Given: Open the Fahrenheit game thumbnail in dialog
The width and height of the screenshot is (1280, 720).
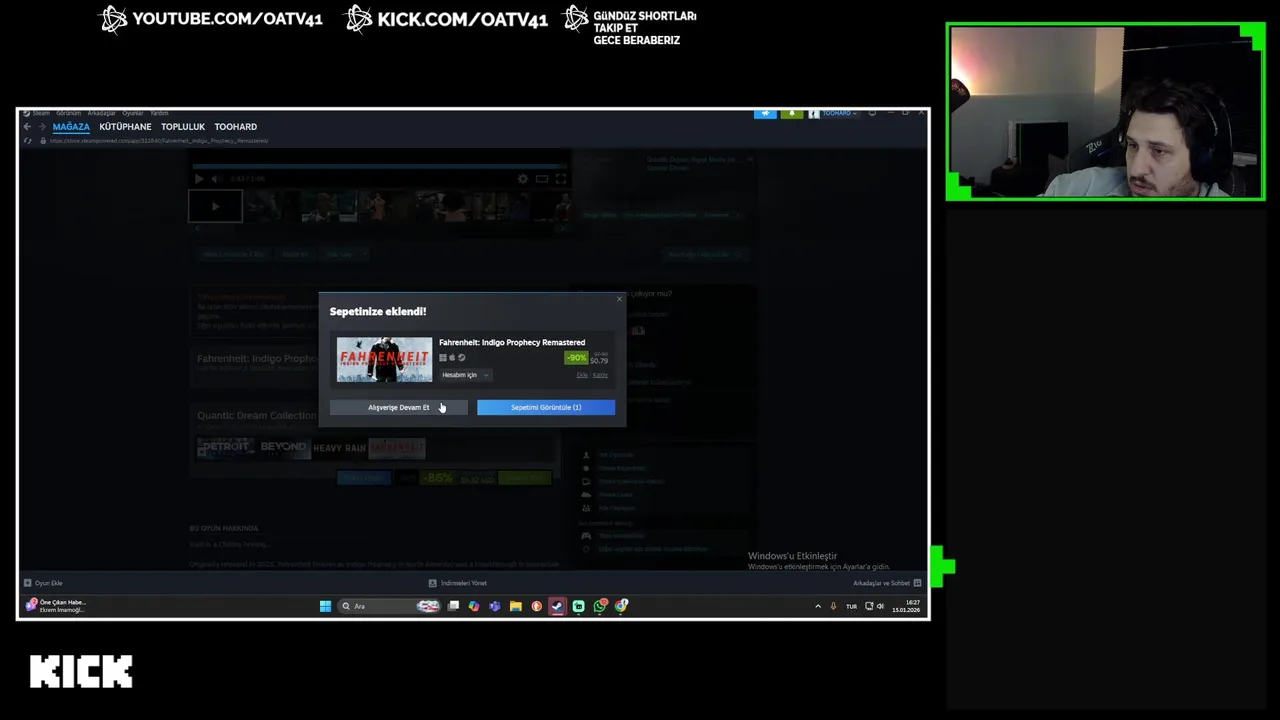Looking at the screenshot, I should 384,360.
